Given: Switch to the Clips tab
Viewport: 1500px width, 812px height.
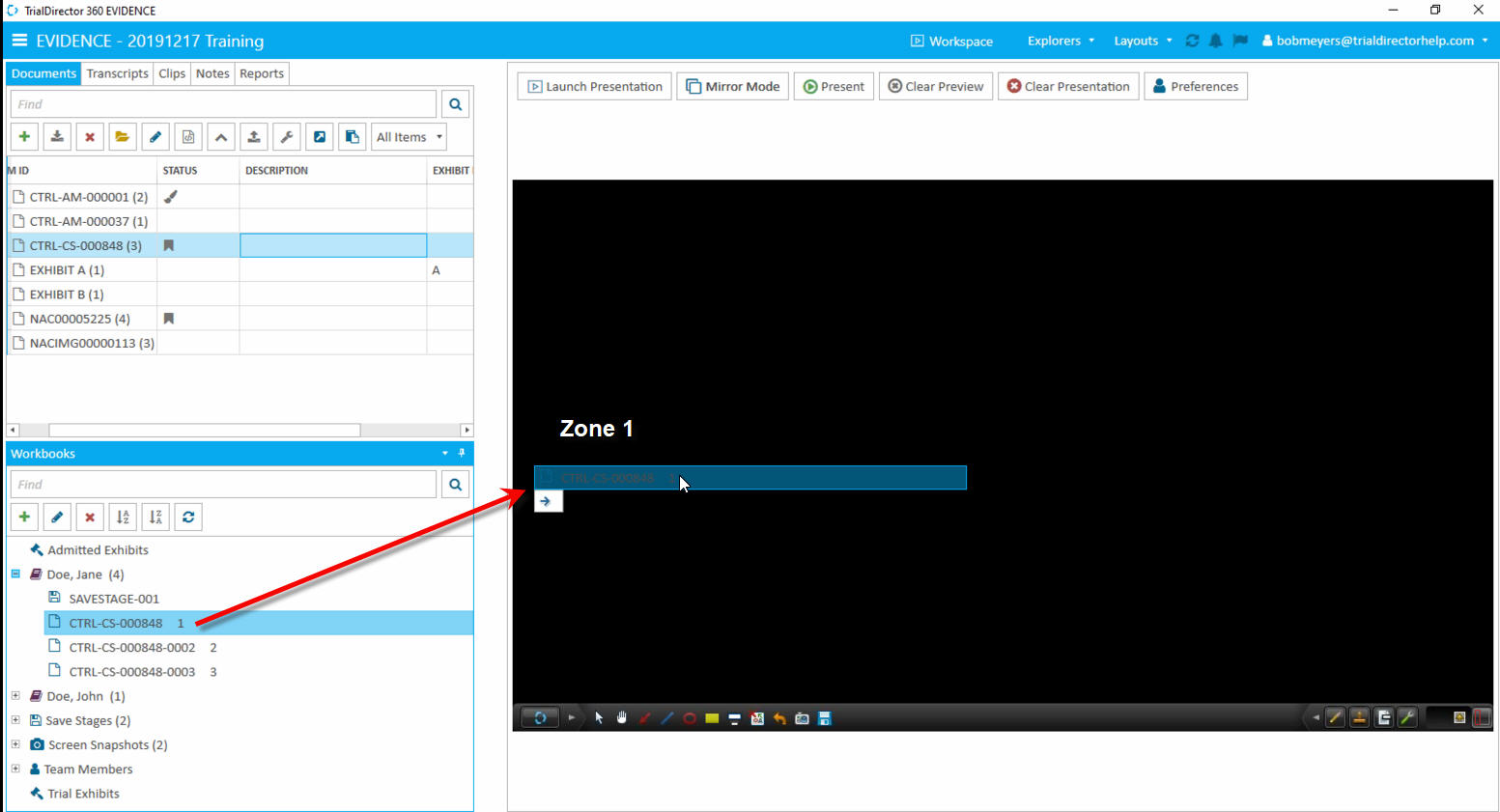Looking at the screenshot, I should [x=172, y=73].
